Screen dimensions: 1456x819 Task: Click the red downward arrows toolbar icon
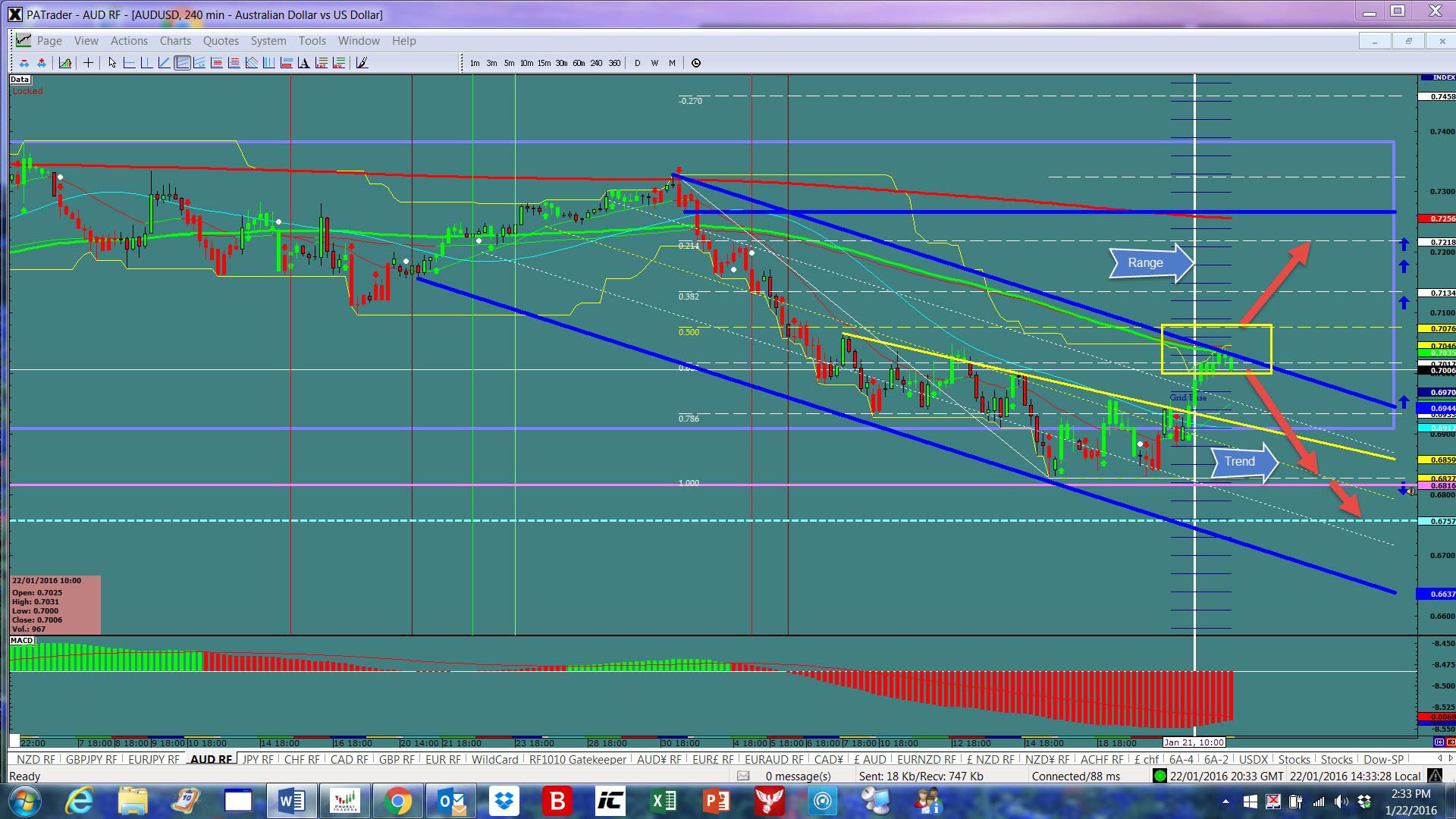[24, 63]
